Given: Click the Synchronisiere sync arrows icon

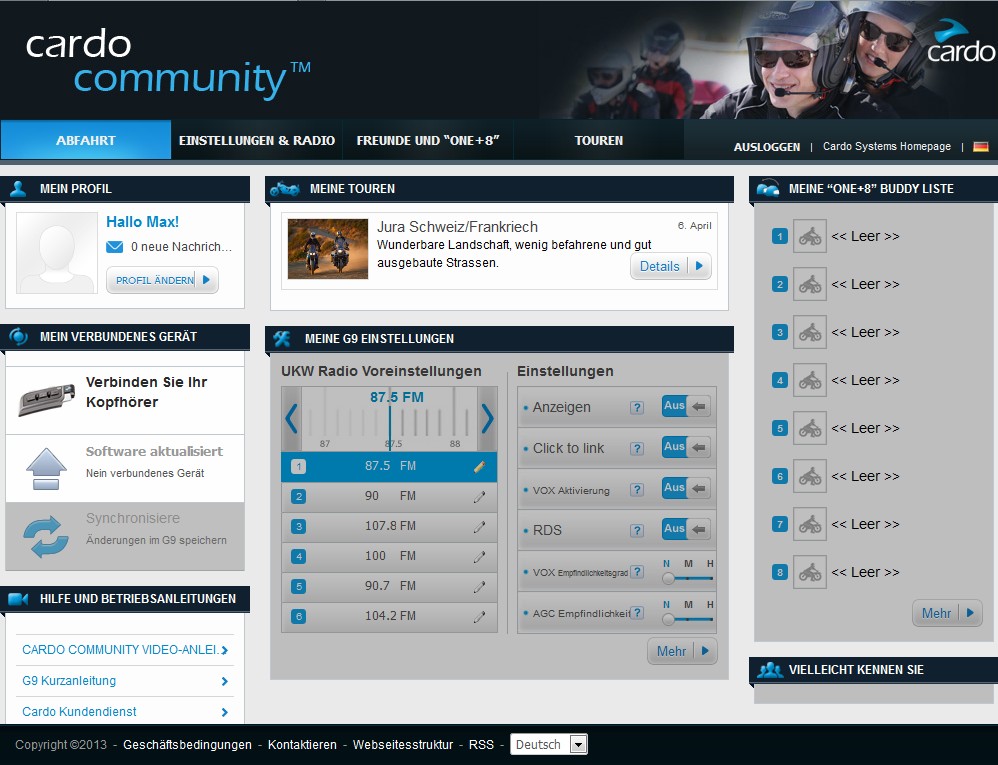Looking at the screenshot, I should pyautogui.click(x=46, y=537).
